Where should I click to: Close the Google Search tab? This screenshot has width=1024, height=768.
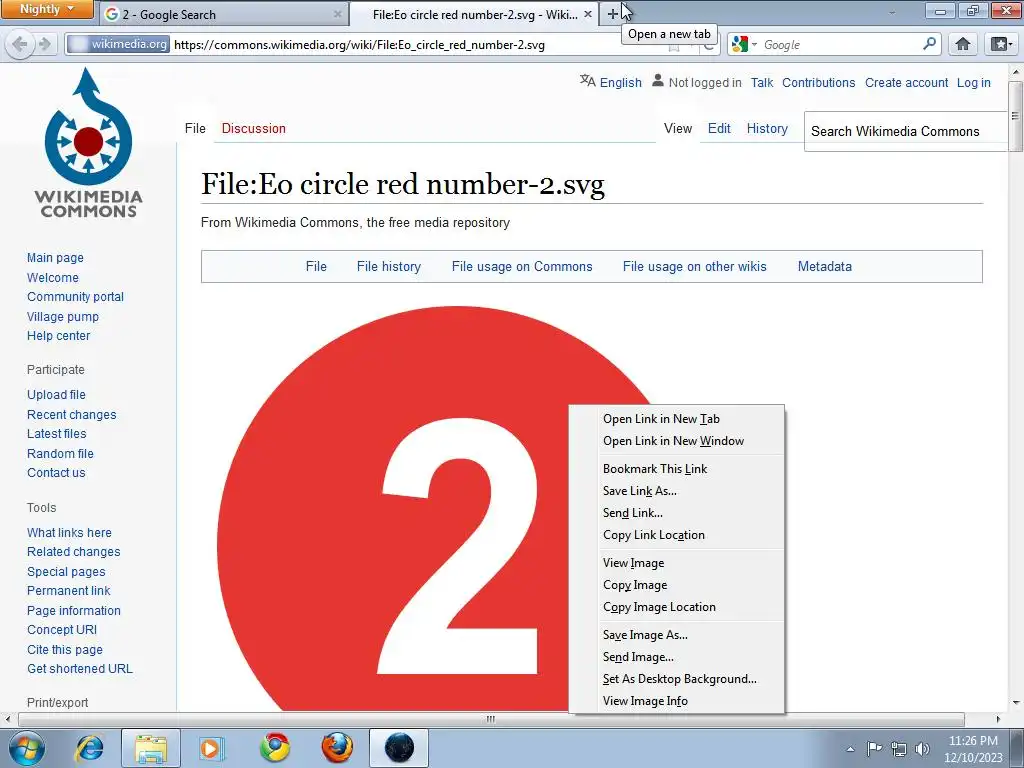coord(337,14)
